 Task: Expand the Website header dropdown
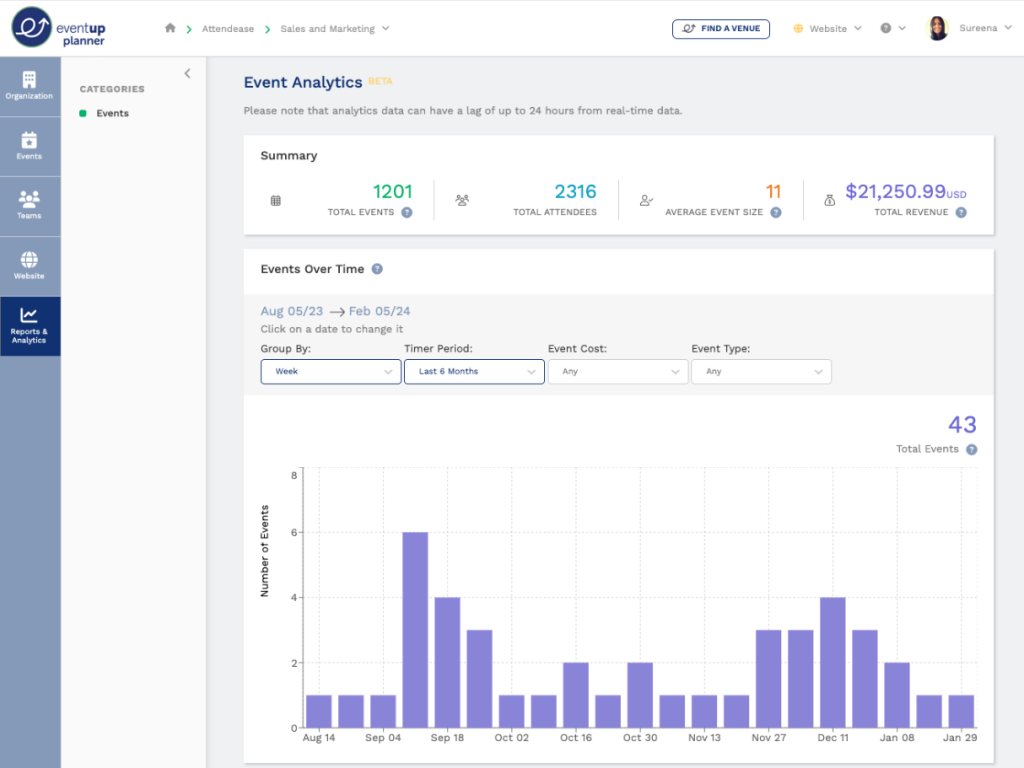tap(858, 28)
